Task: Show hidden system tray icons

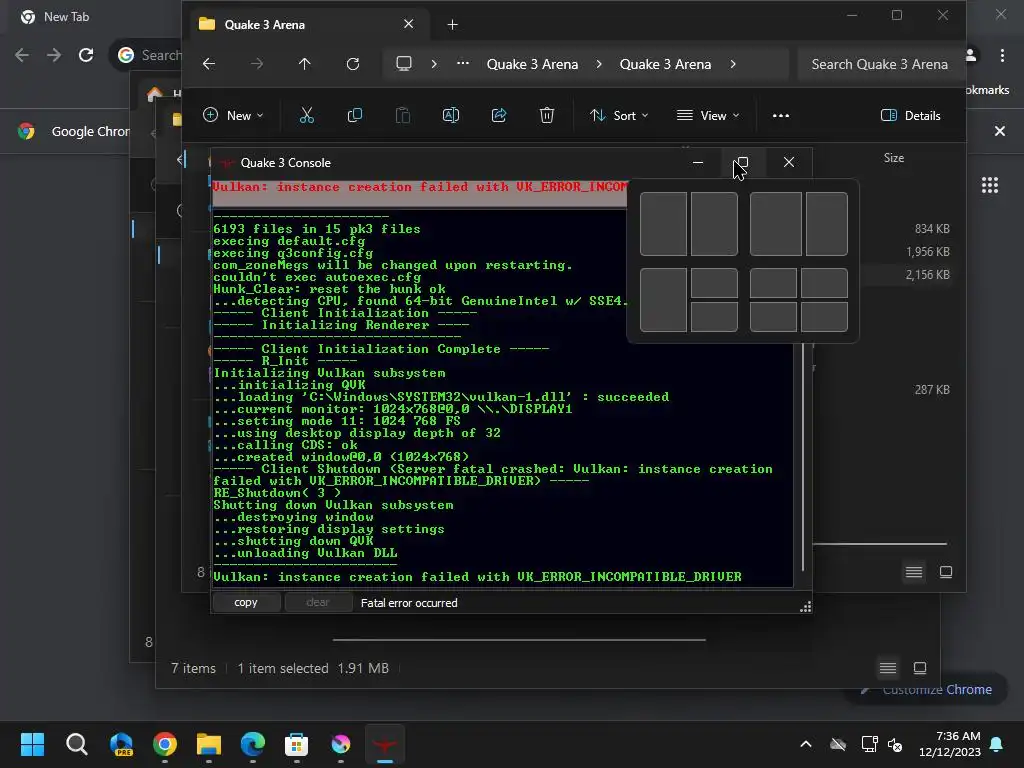Action: point(806,744)
